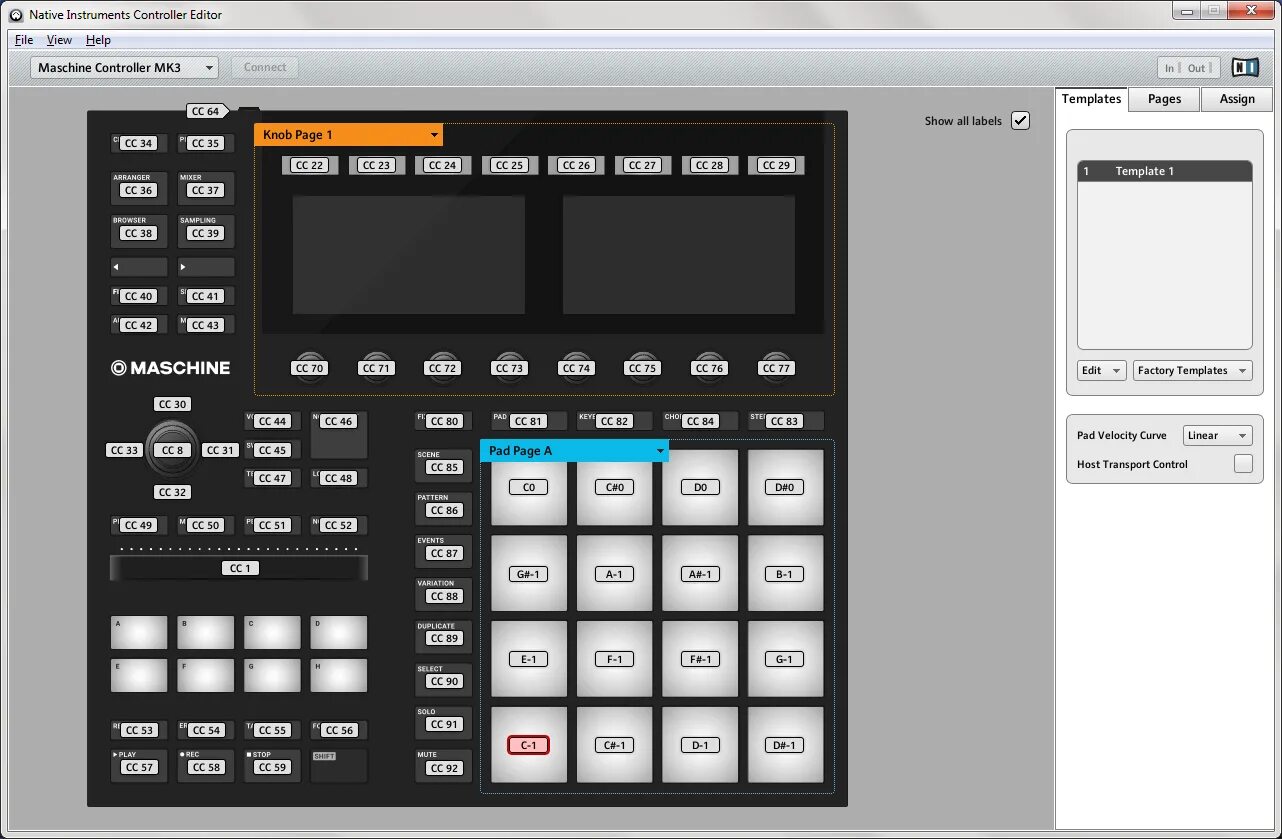Select the Arranger button CC 36
Viewport: 1282px width, 839px height.
click(x=139, y=187)
